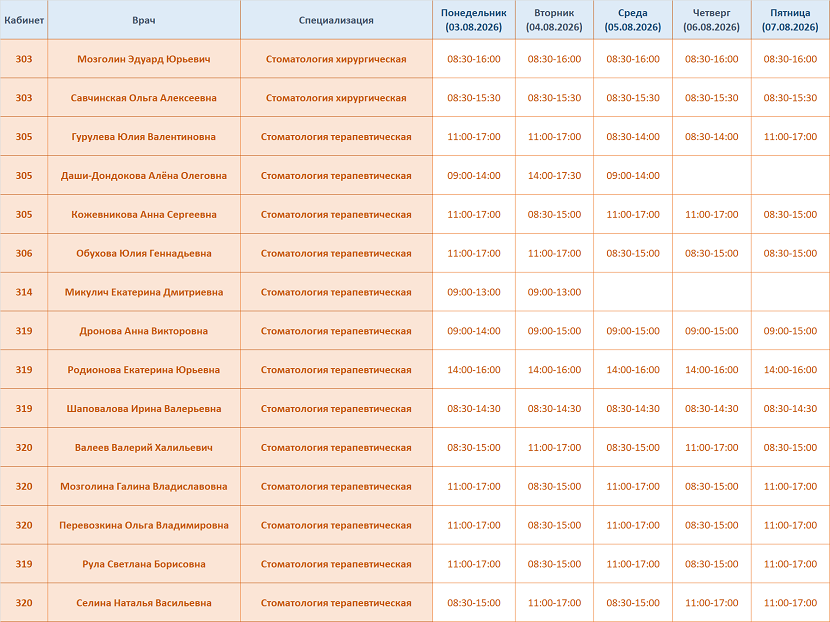Click doctor Перевозкина Ольга Владимировна
Viewport: 830px width, 622px height.
[144, 525]
